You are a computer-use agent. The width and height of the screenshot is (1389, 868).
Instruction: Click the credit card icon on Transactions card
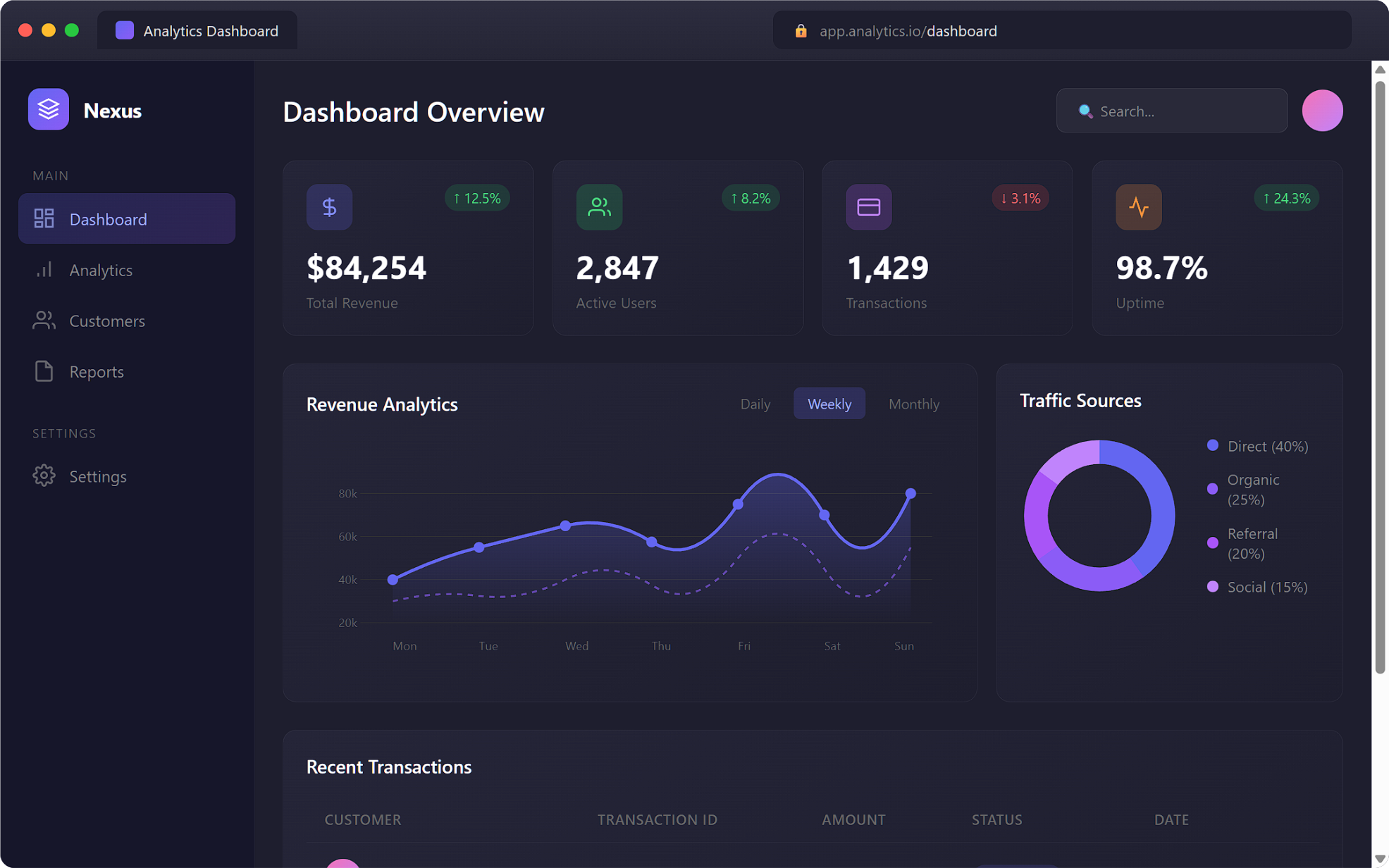click(868, 206)
